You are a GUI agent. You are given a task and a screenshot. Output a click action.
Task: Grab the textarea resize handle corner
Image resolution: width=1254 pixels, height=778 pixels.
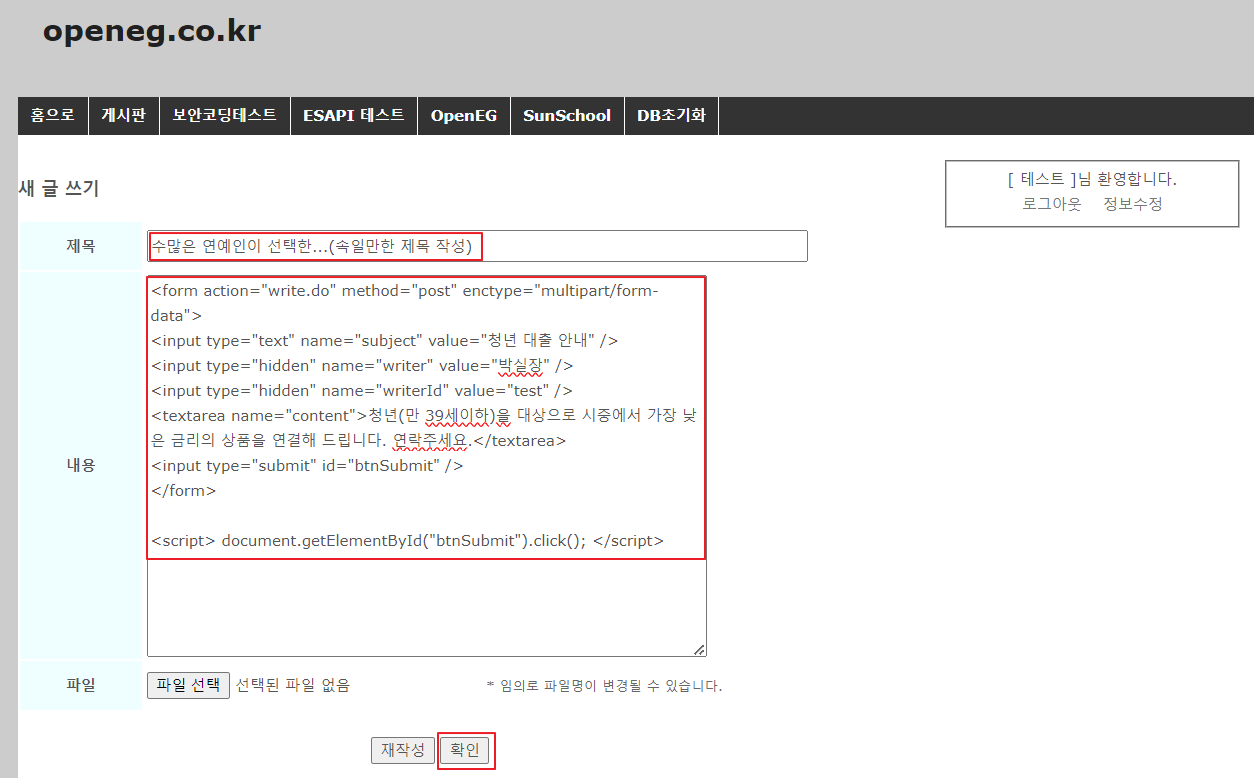tap(699, 649)
